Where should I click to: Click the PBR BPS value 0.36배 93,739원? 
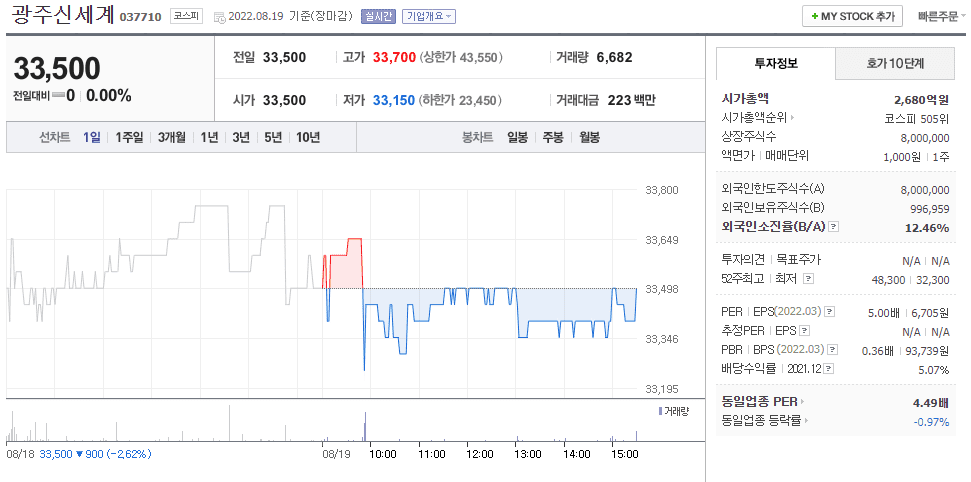[905, 351]
